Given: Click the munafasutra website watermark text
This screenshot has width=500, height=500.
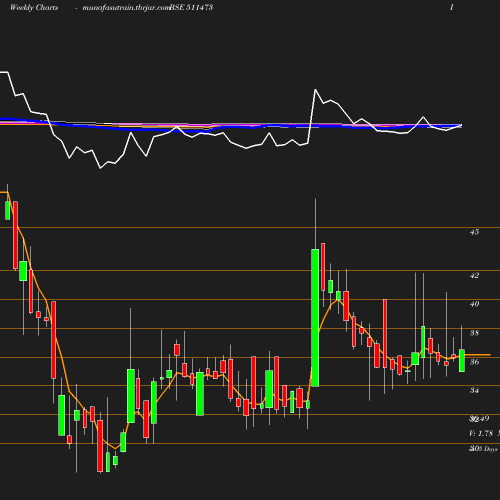Looking at the screenshot, I should 126,8.
